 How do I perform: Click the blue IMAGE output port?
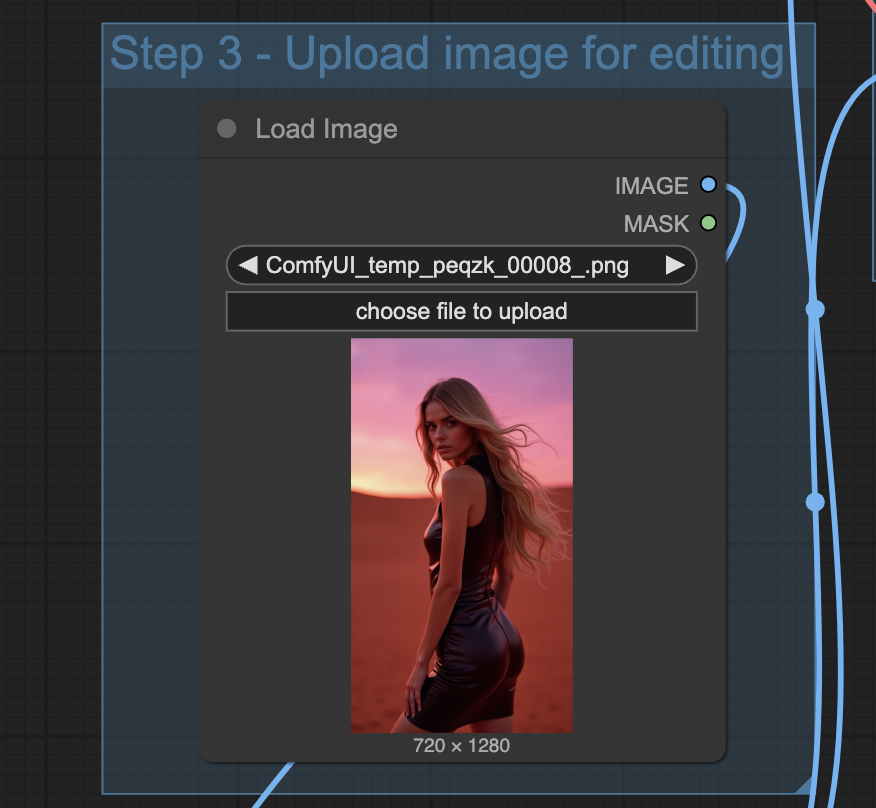point(709,185)
